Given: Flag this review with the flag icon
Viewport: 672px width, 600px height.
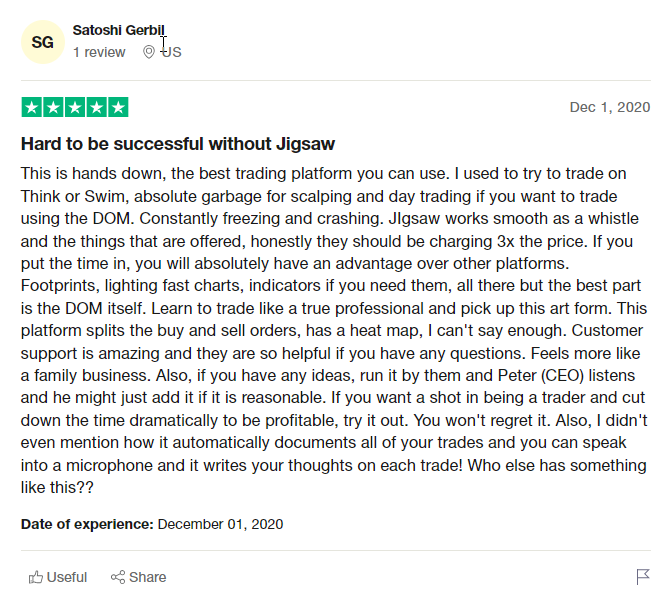Looking at the screenshot, I should click(643, 577).
